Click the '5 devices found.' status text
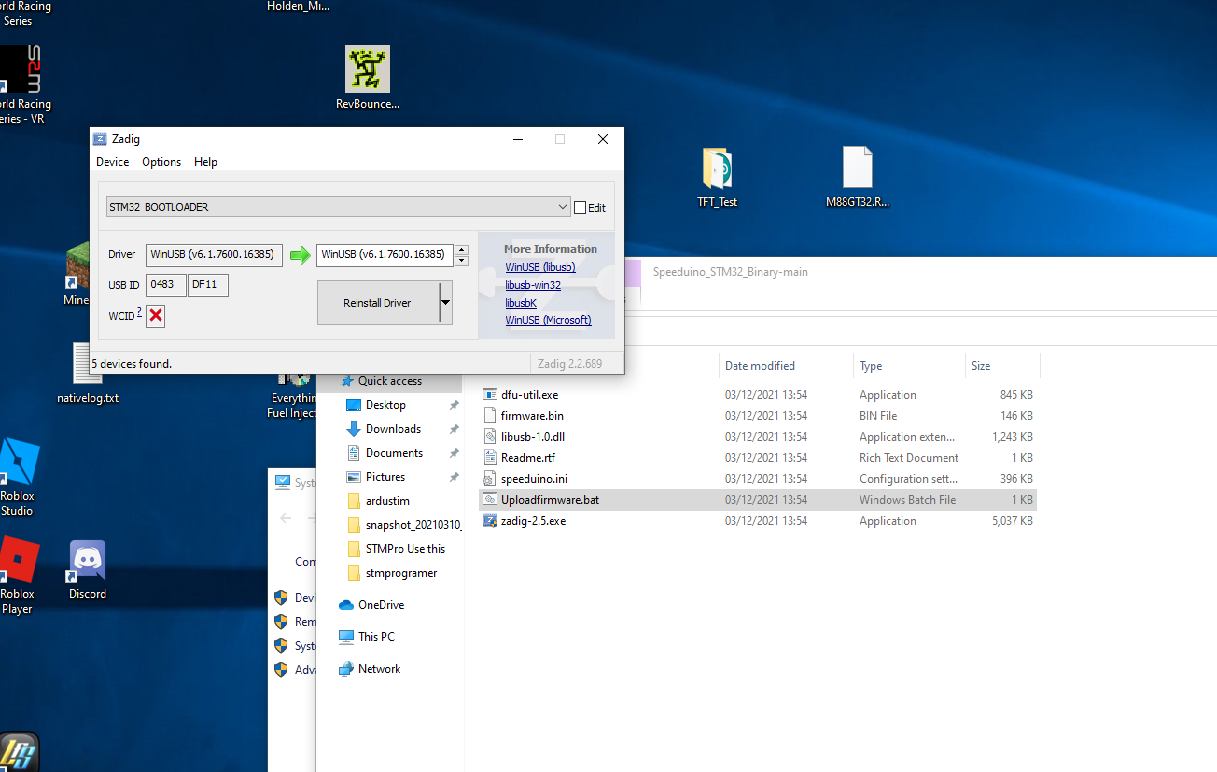 pos(132,364)
